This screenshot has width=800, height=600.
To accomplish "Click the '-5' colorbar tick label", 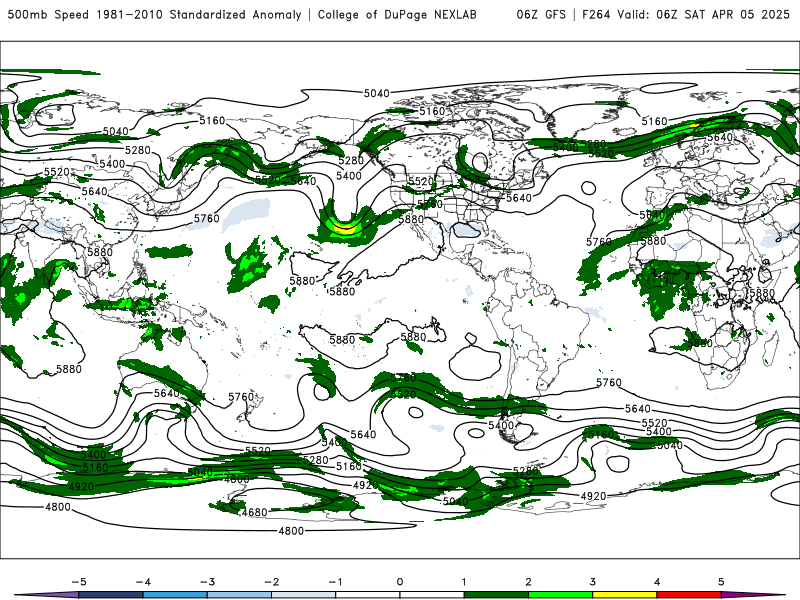I will 79,582.
